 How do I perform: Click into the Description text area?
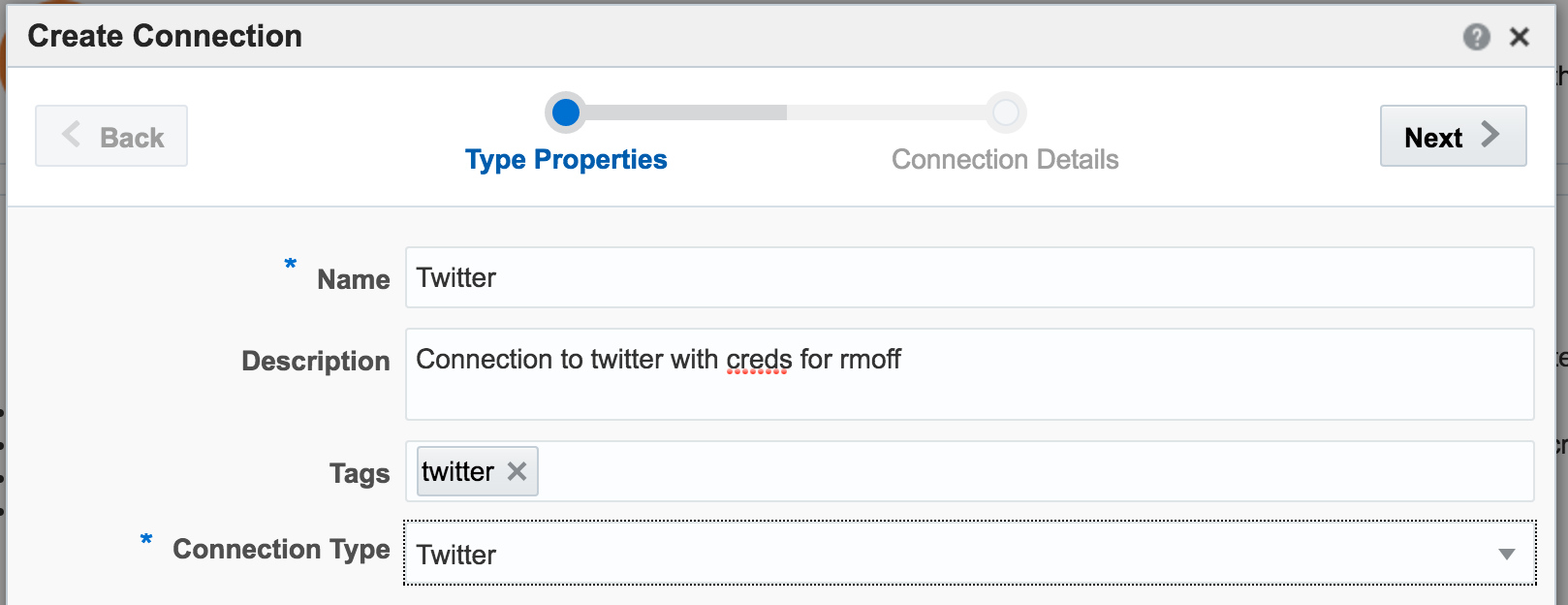tap(969, 388)
